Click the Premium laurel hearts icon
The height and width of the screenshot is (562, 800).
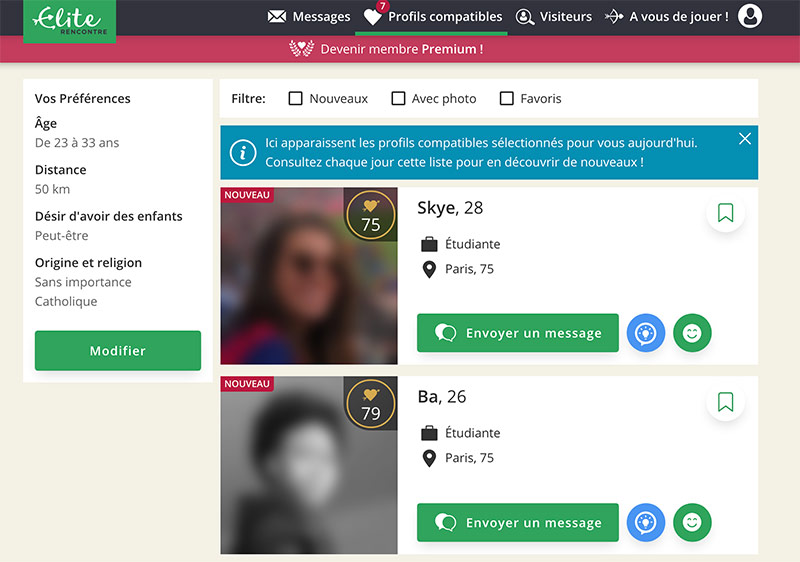[x=302, y=48]
